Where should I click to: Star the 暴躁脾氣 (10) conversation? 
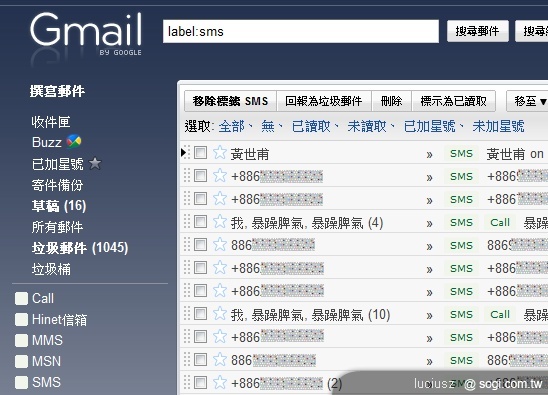point(220,314)
